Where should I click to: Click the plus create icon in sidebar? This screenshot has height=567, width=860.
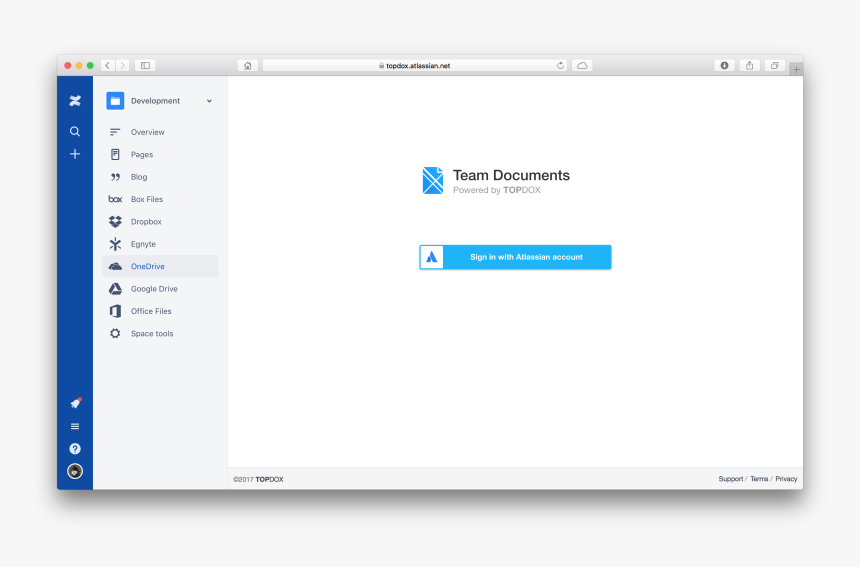click(75, 154)
